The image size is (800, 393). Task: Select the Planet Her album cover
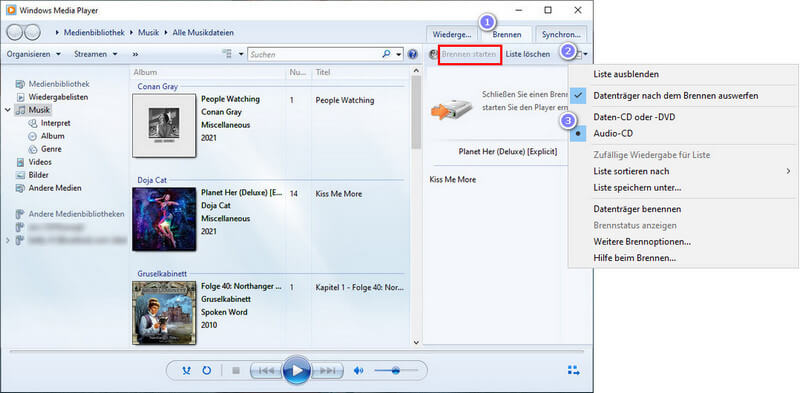[x=164, y=219]
